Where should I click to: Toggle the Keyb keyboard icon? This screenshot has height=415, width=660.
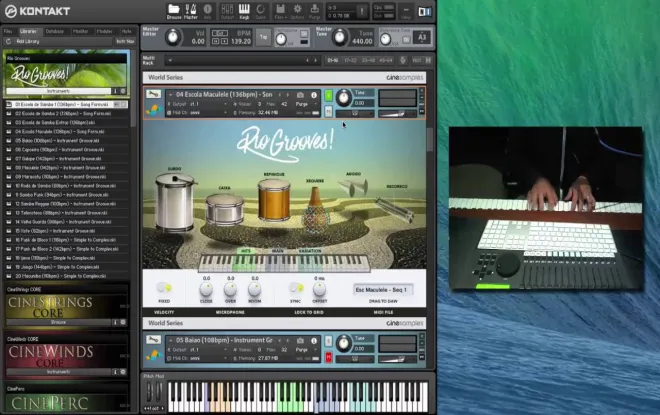[244, 11]
